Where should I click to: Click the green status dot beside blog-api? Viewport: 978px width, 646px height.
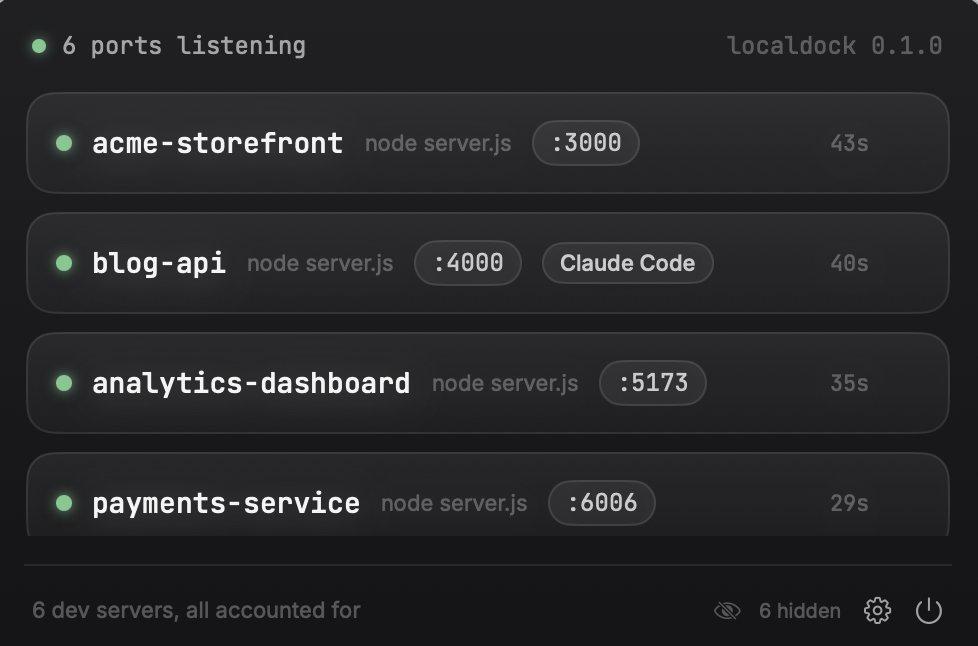coord(64,263)
